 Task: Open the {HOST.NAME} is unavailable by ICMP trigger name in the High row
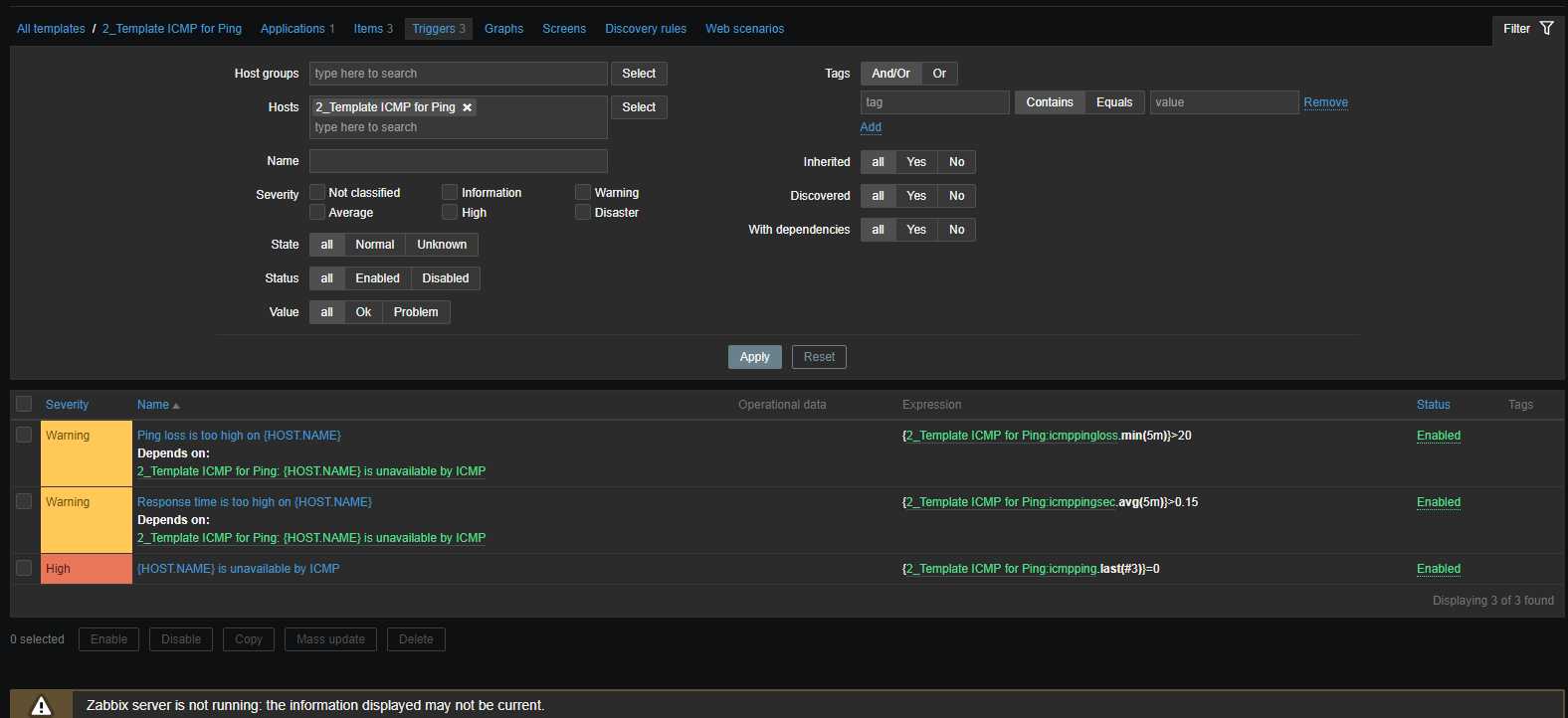click(x=239, y=569)
